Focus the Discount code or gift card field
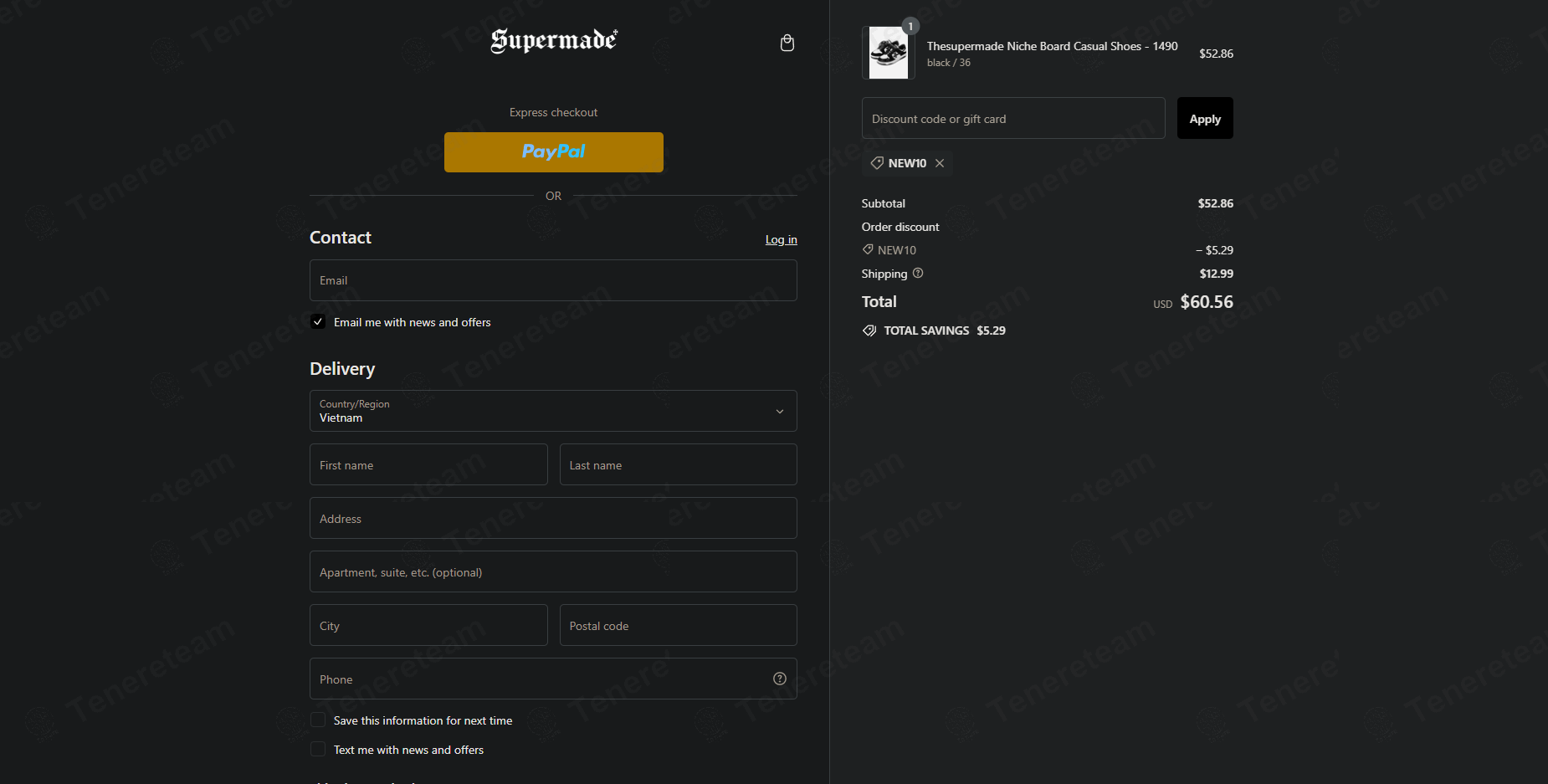Image resolution: width=1548 pixels, height=784 pixels. [x=1013, y=118]
